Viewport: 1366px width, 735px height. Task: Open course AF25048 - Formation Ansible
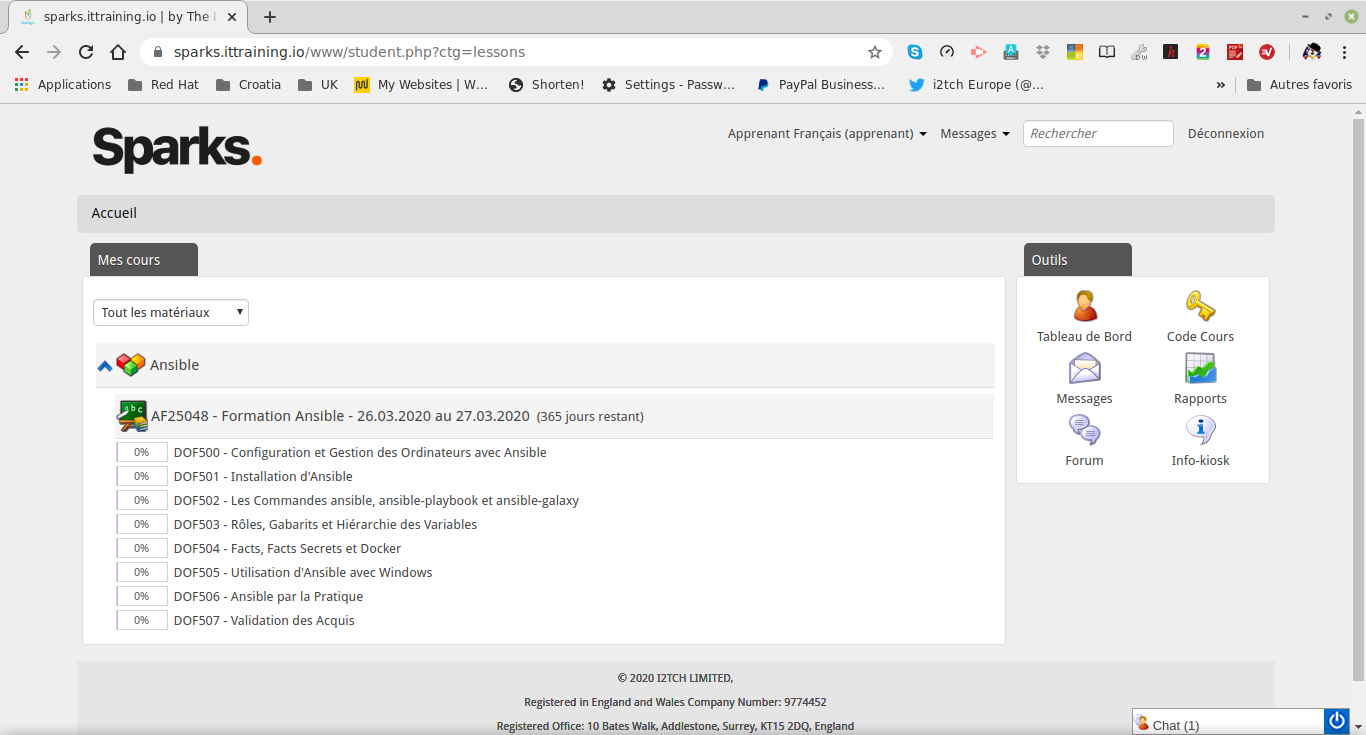(340, 416)
